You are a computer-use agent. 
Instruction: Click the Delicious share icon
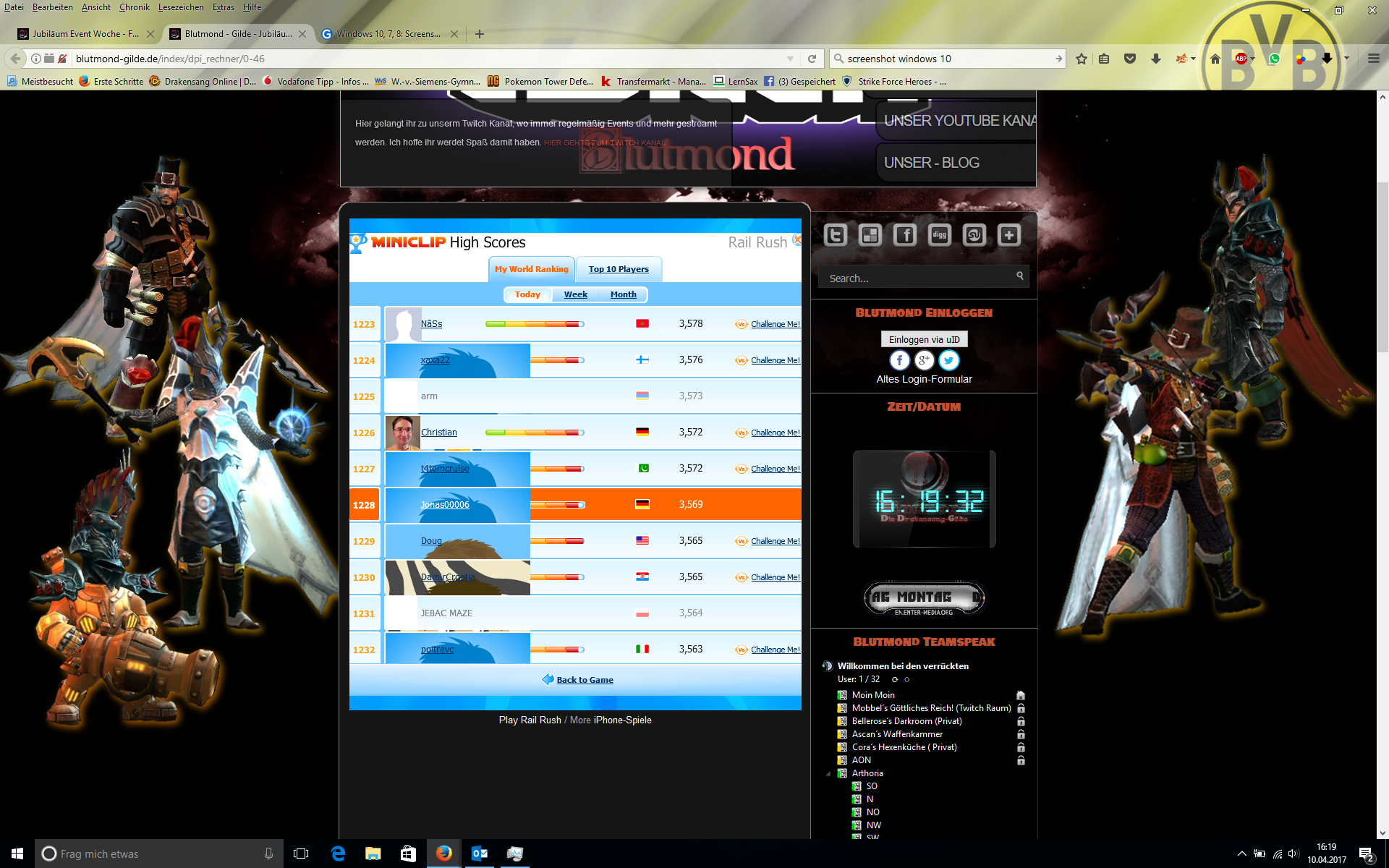(870, 235)
